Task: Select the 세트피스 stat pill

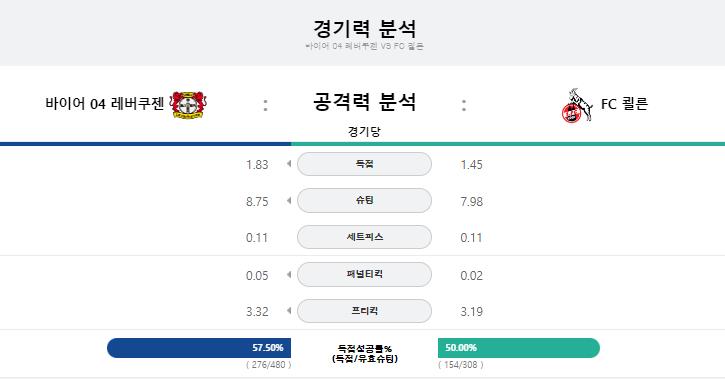Action: (x=364, y=237)
